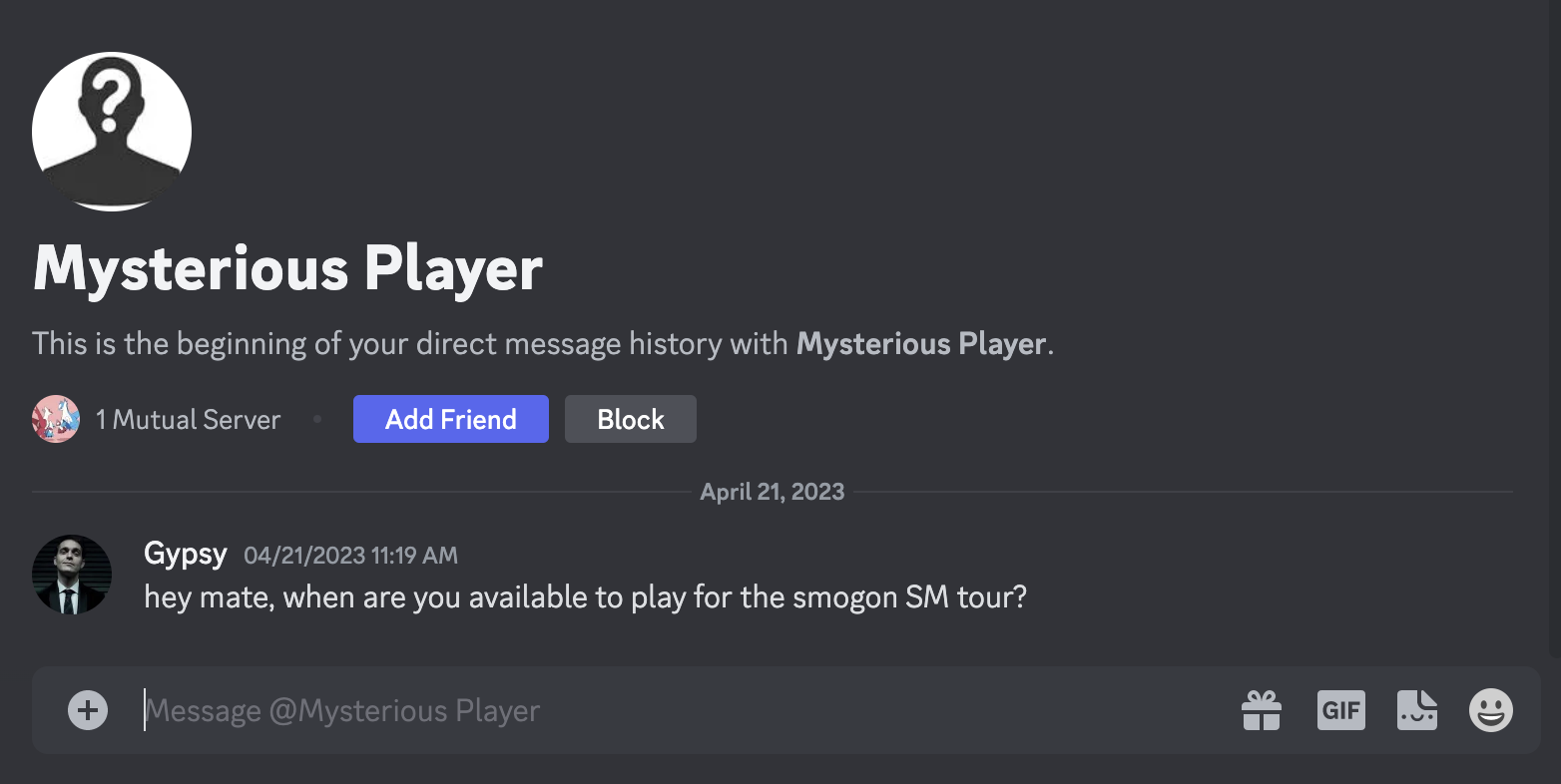Open the sticker picker icon
Image resolution: width=1561 pixels, height=784 pixels.
tap(1417, 710)
